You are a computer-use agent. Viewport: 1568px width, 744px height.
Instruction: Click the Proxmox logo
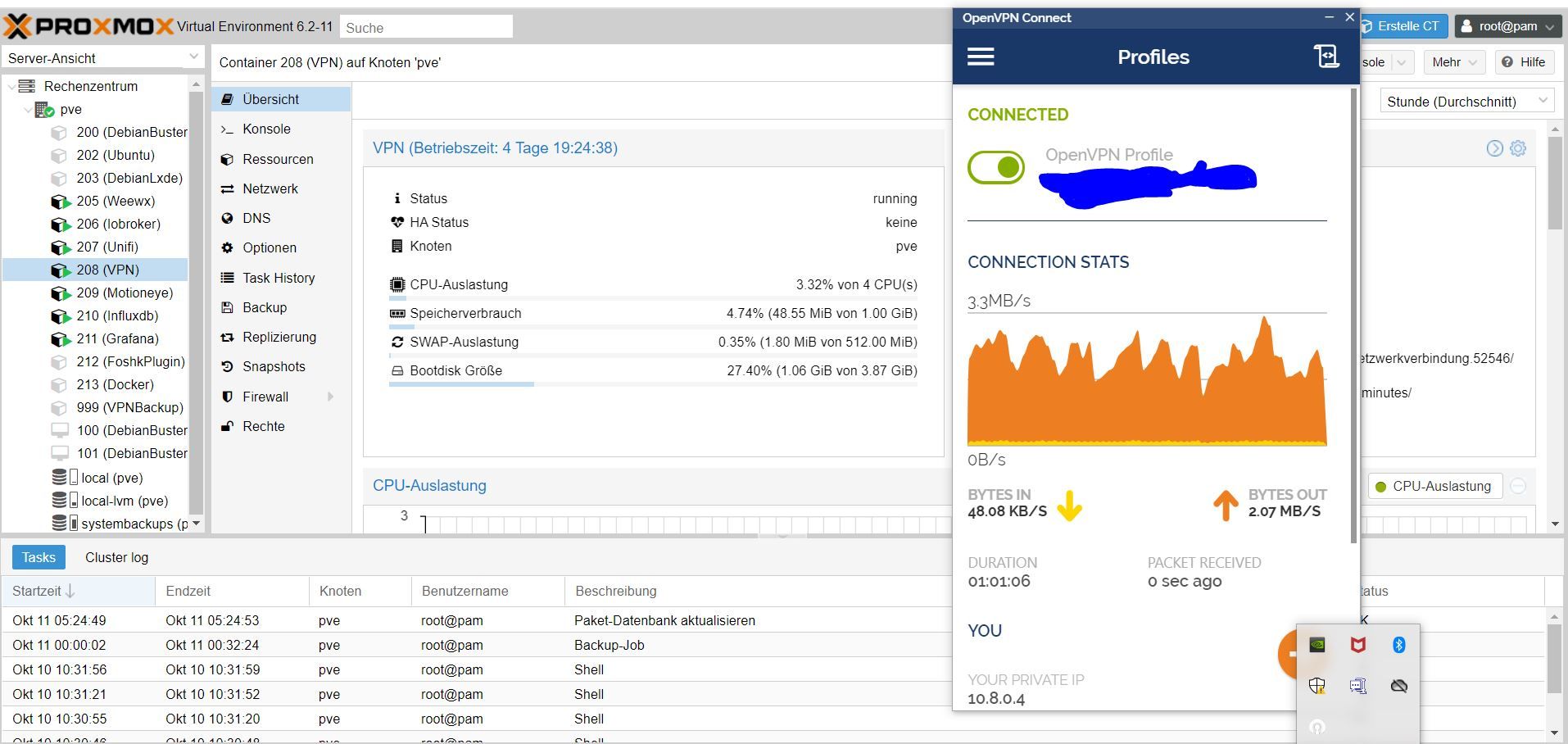point(89,26)
